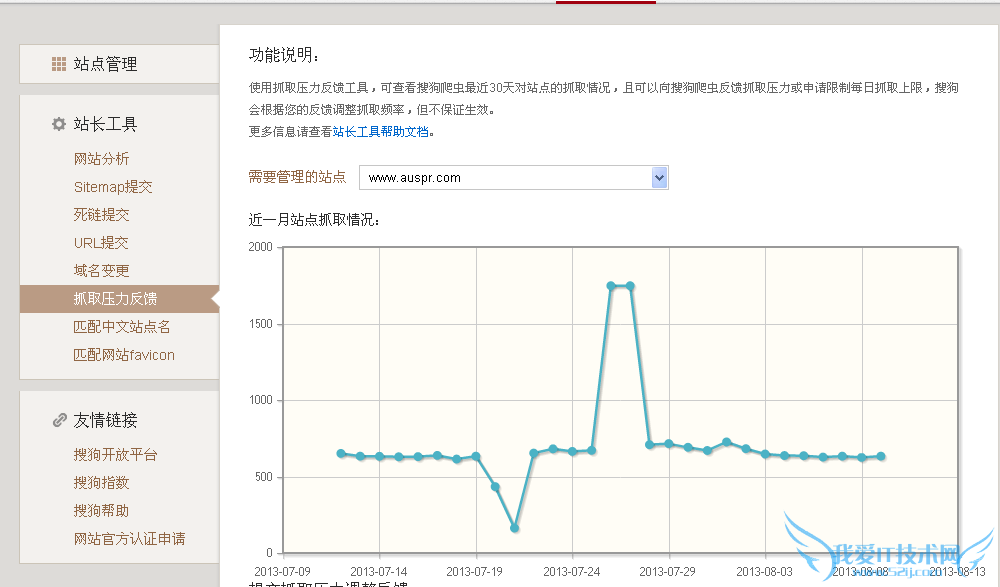Go to Sitemap提交 page
This screenshot has width=1000, height=587.
pyautogui.click(x=113, y=187)
